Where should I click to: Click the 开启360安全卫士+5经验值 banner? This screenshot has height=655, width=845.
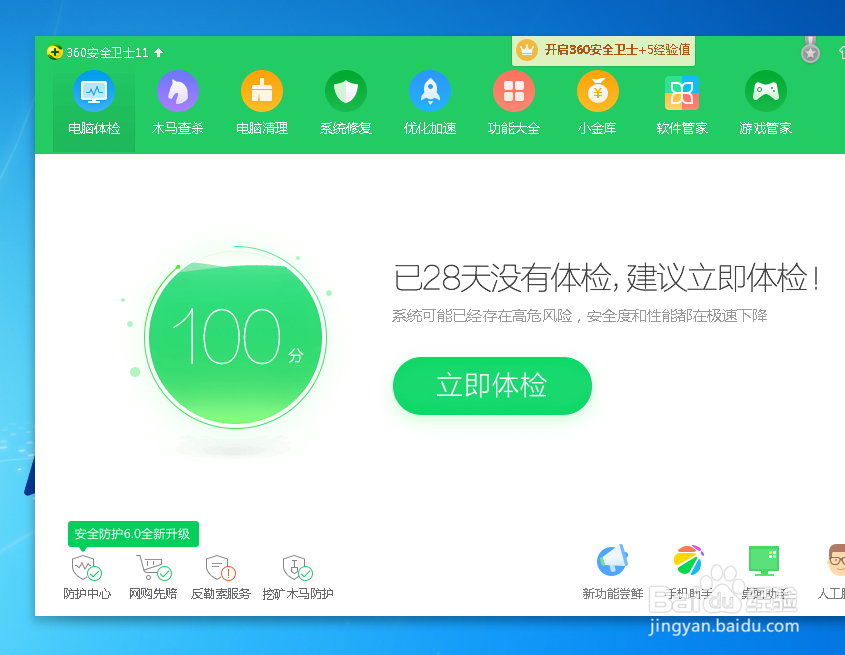[x=603, y=50]
